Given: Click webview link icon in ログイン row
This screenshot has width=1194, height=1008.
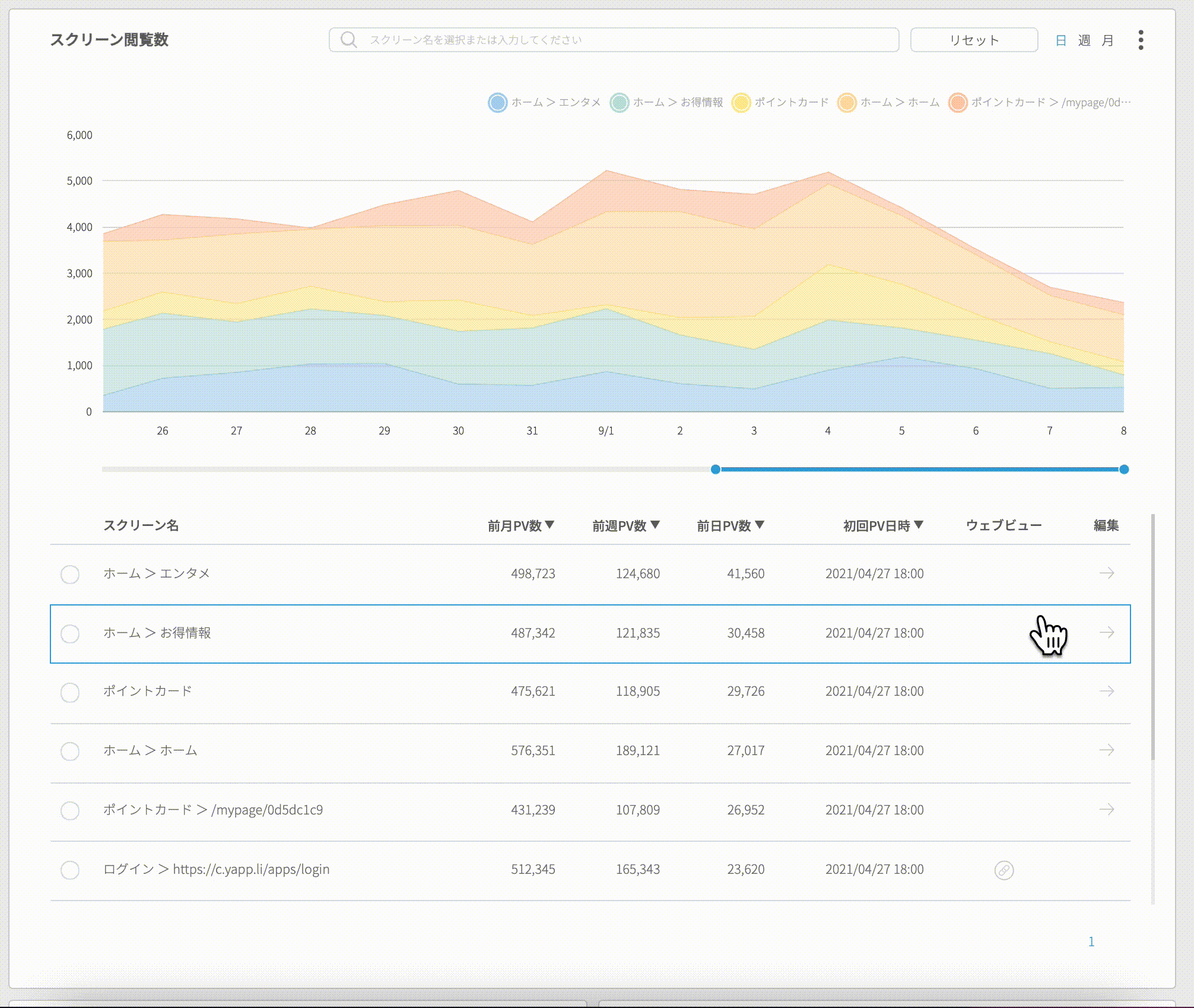Looking at the screenshot, I should point(1004,870).
